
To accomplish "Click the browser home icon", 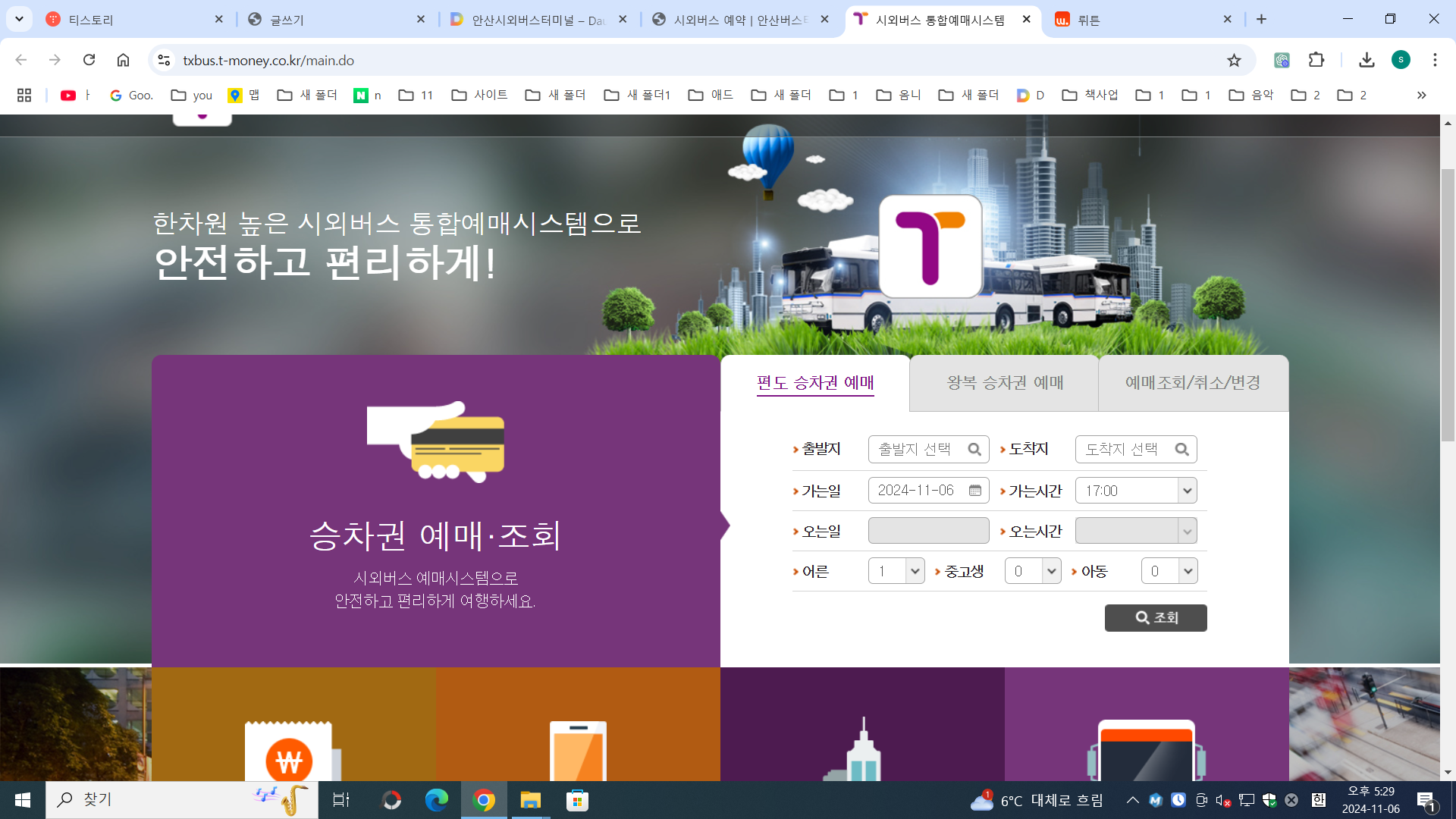I will coord(123,60).
